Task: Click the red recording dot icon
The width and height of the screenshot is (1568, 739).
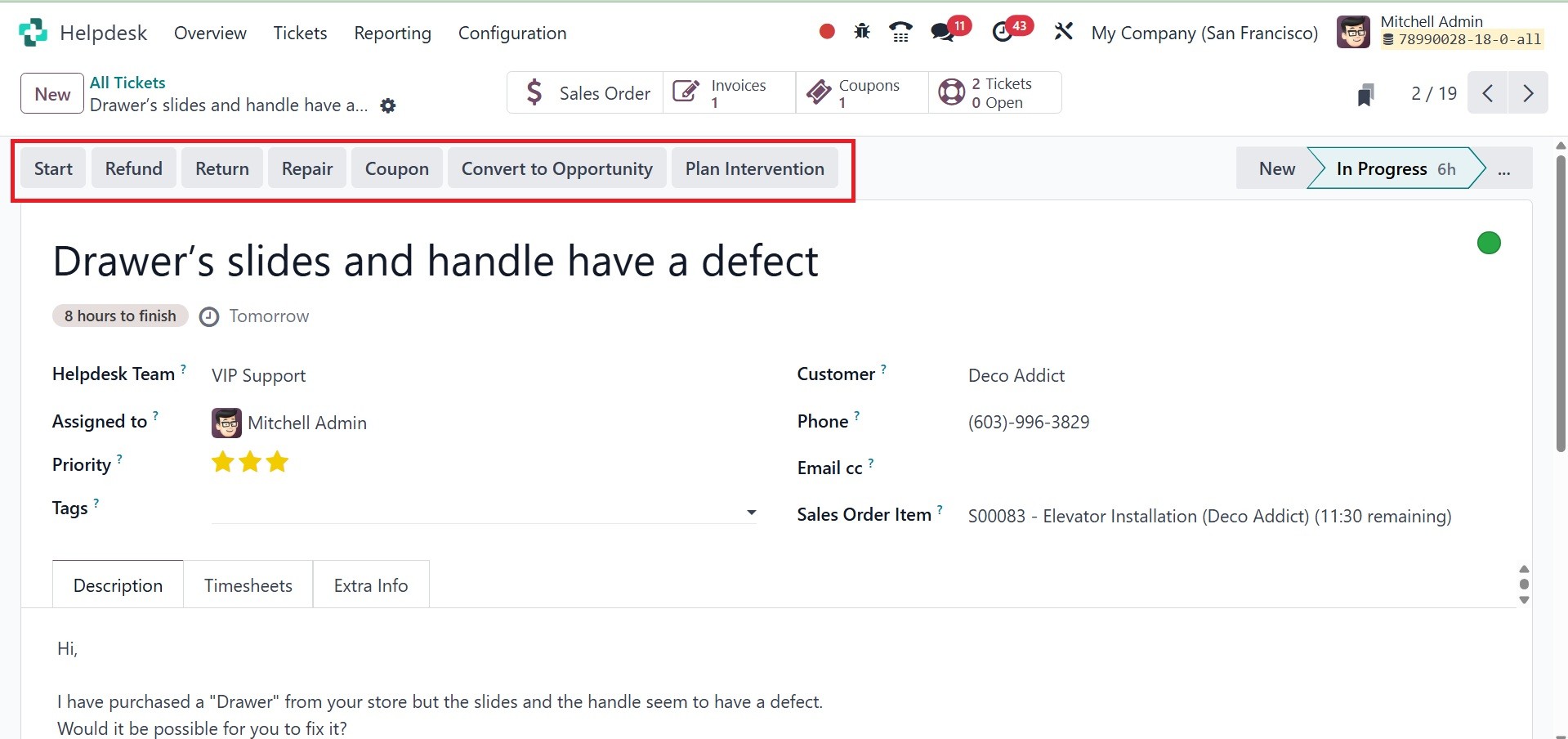Action: pos(827,32)
